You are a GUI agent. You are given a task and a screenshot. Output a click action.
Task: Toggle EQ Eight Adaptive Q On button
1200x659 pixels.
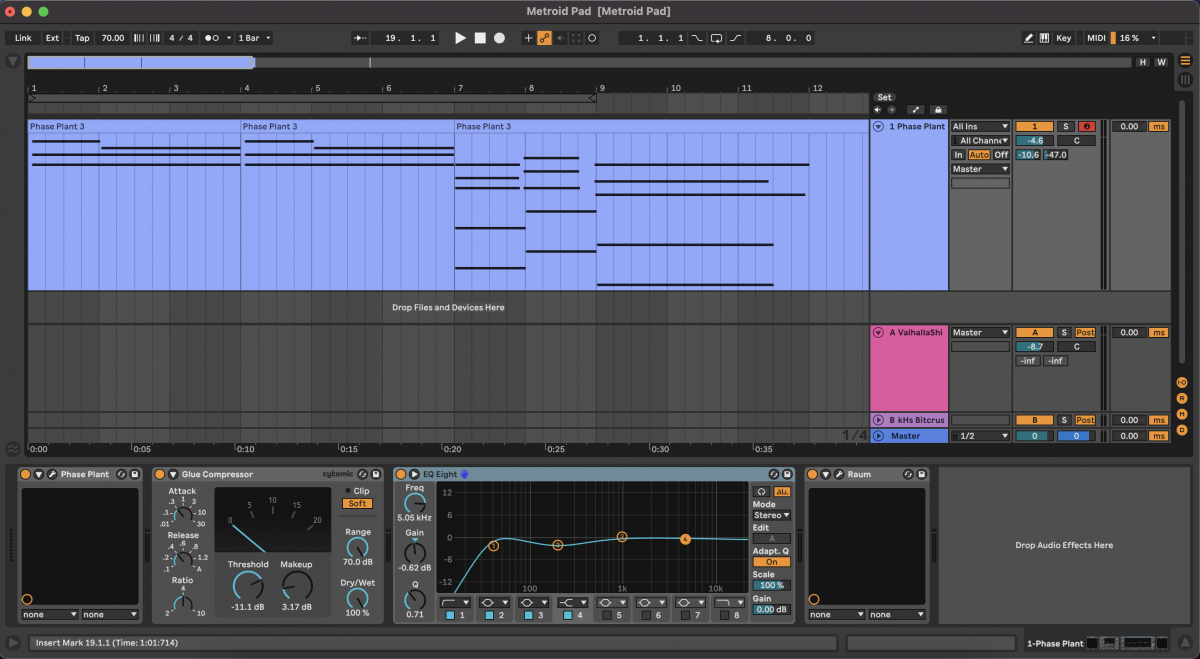tap(771, 562)
